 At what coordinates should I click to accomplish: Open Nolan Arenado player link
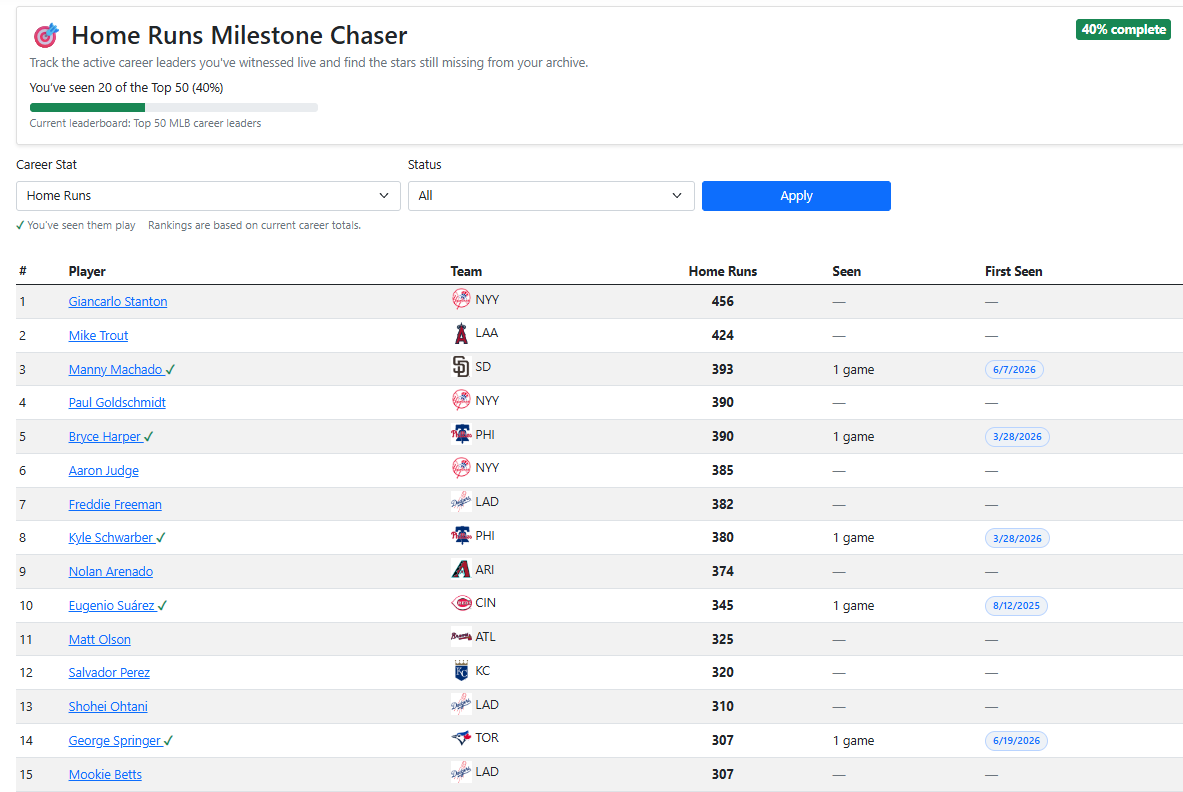pyautogui.click(x=111, y=572)
